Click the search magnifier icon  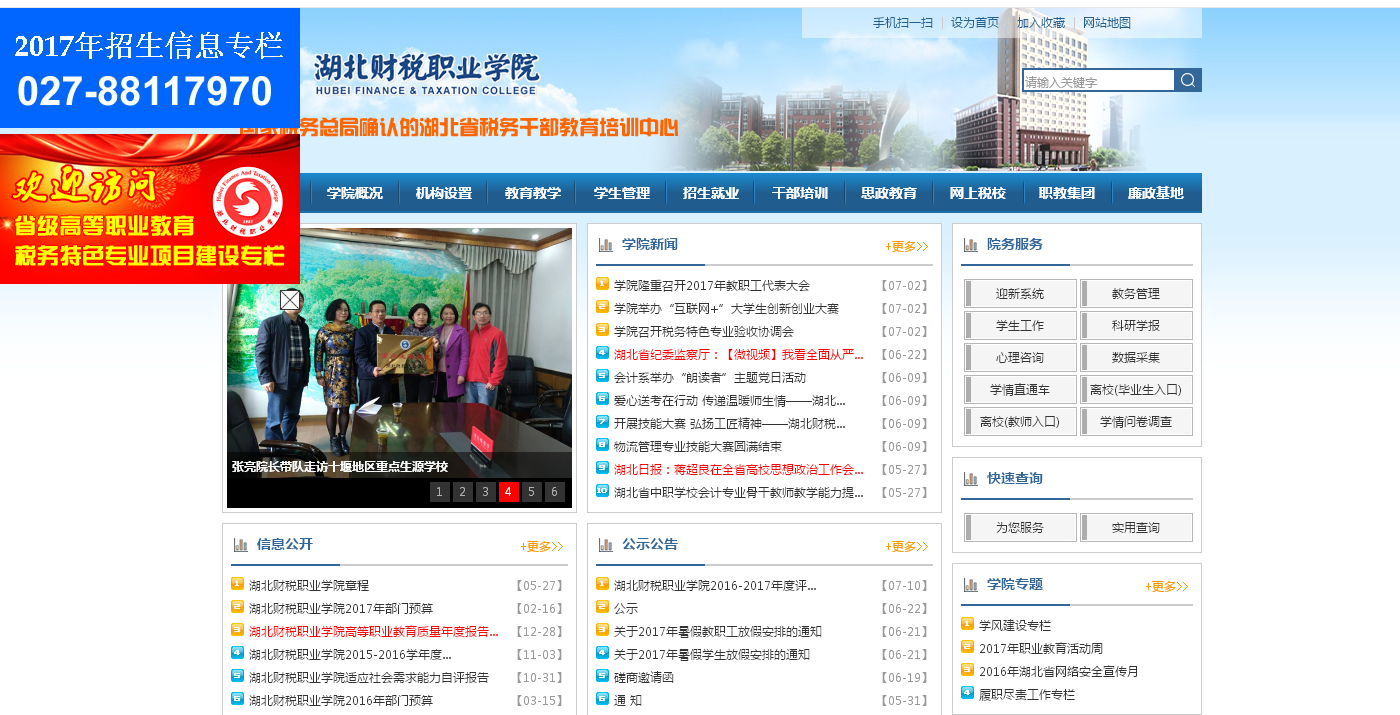(1188, 80)
